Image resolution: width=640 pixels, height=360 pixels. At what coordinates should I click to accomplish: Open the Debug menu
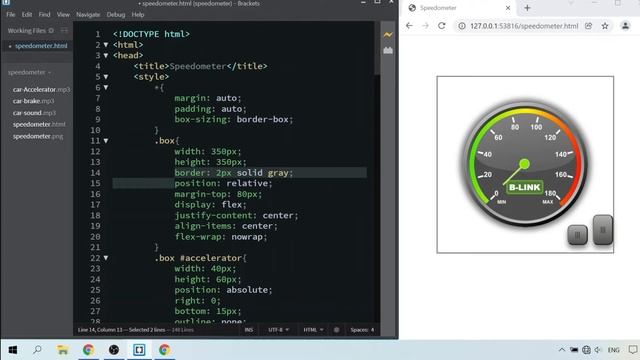(x=116, y=14)
